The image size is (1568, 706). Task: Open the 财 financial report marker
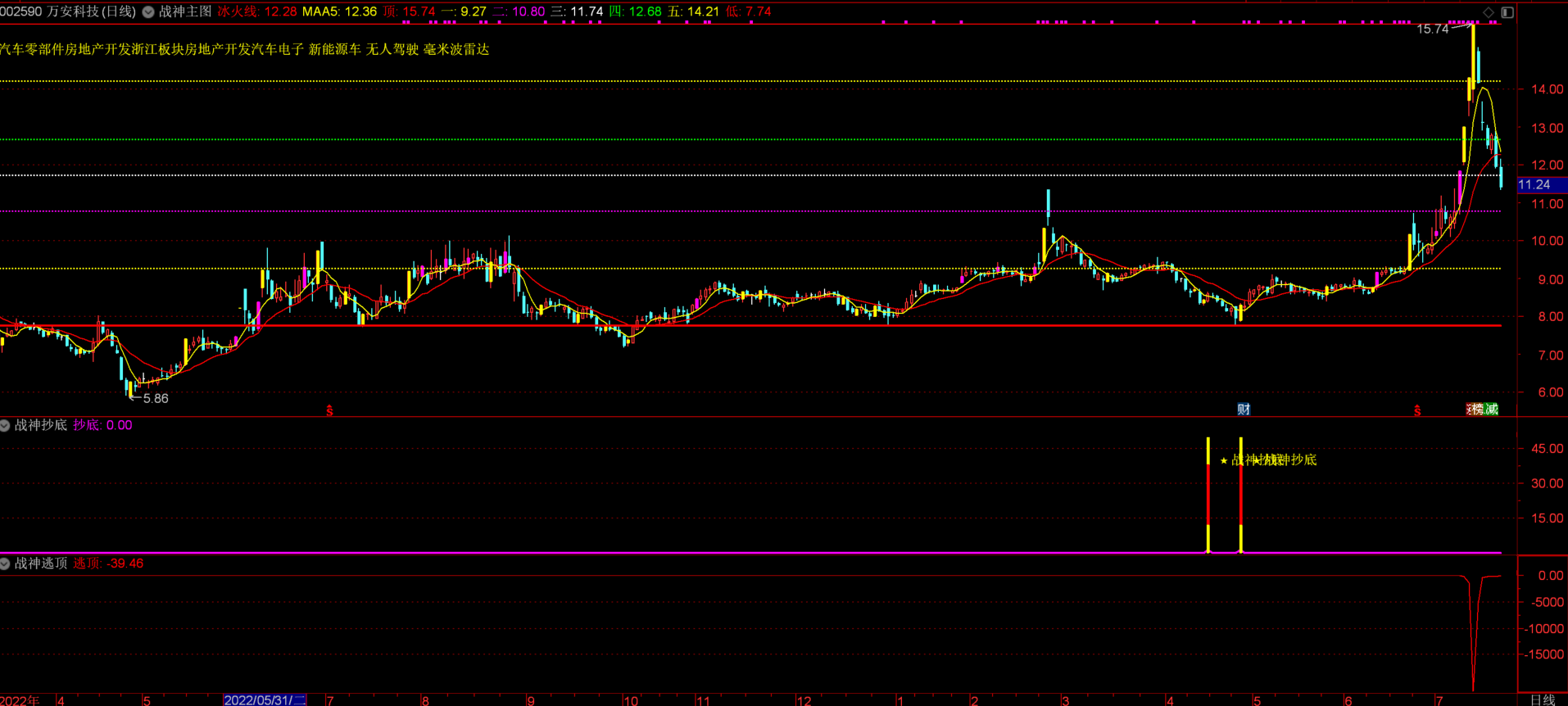point(1244,410)
